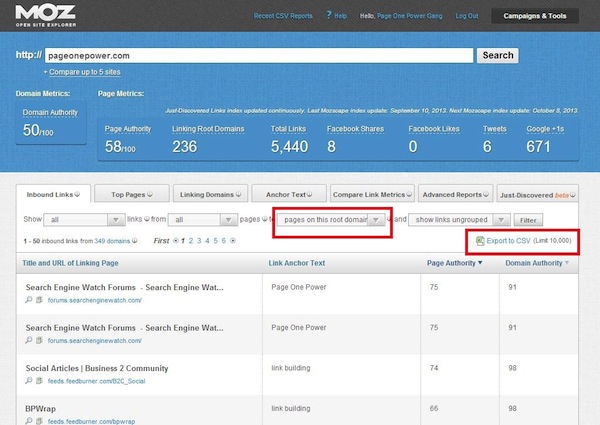Go to results page 3
The height and width of the screenshot is (425, 600).
pos(199,241)
